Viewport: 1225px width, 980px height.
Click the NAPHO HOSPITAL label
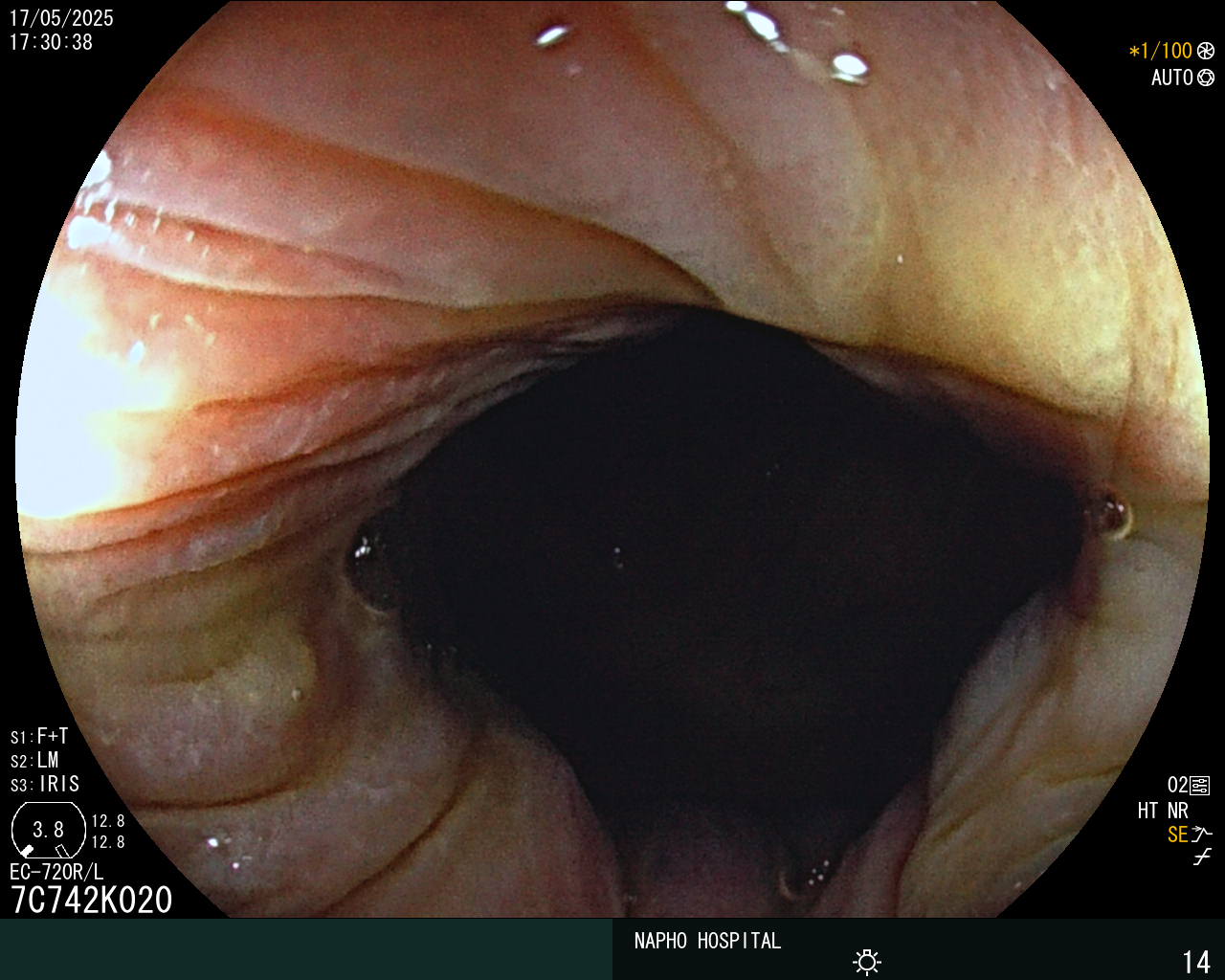707,941
